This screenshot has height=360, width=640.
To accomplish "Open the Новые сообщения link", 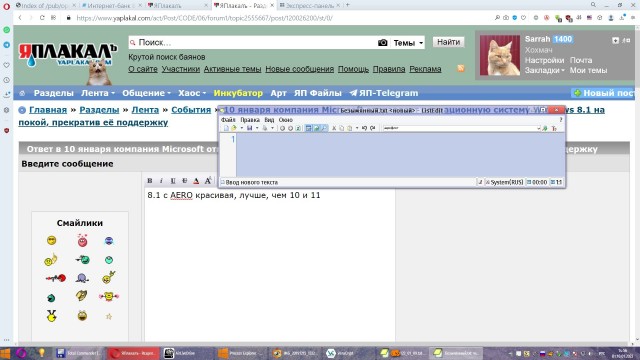I will click(300, 69).
